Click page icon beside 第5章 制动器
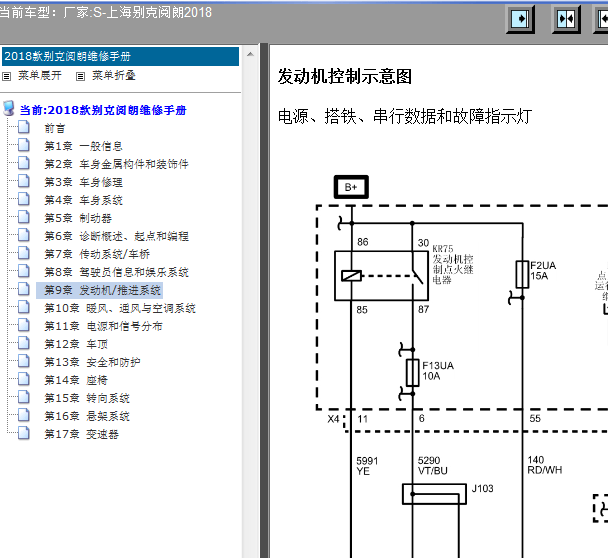Image resolution: width=608 pixels, height=558 pixels. pyautogui.click(x=24, y=217)
